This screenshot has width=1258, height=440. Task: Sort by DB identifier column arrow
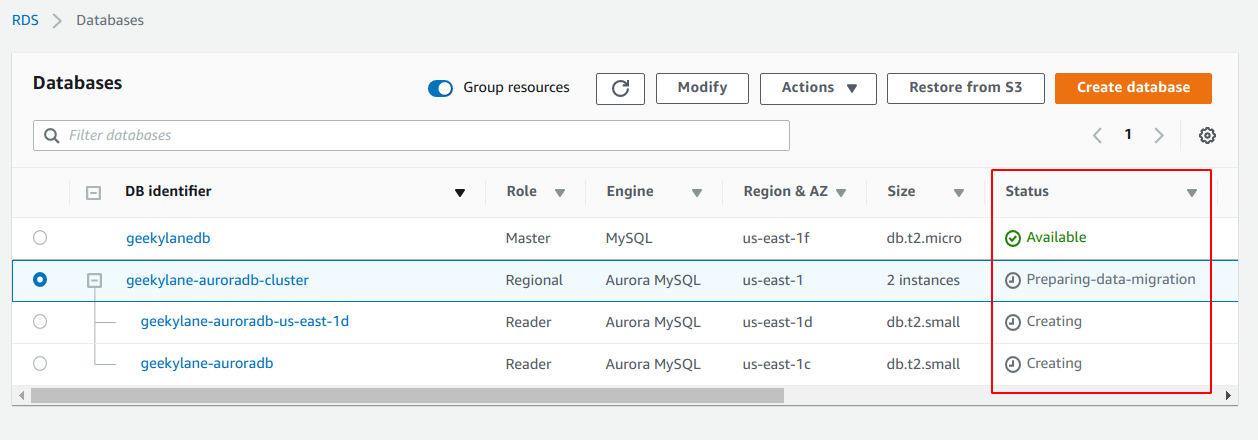(x=460, y=193)
